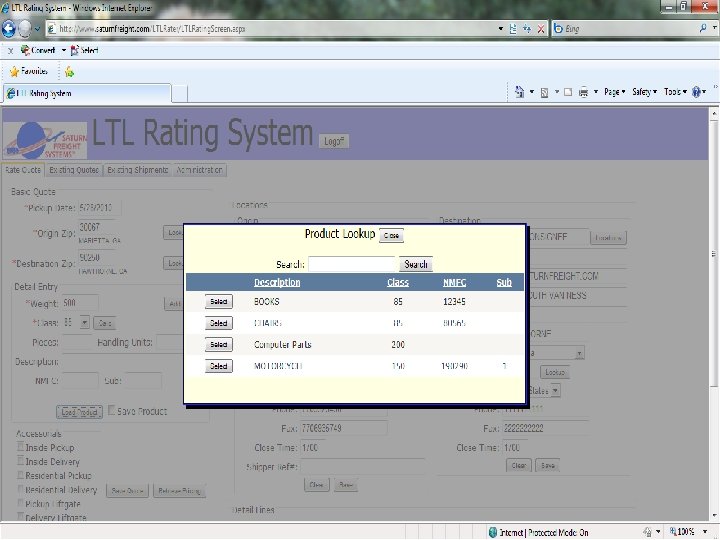Click the Print icon in command bar
This screenshot has width=720, height=540.
pos(584,92)
